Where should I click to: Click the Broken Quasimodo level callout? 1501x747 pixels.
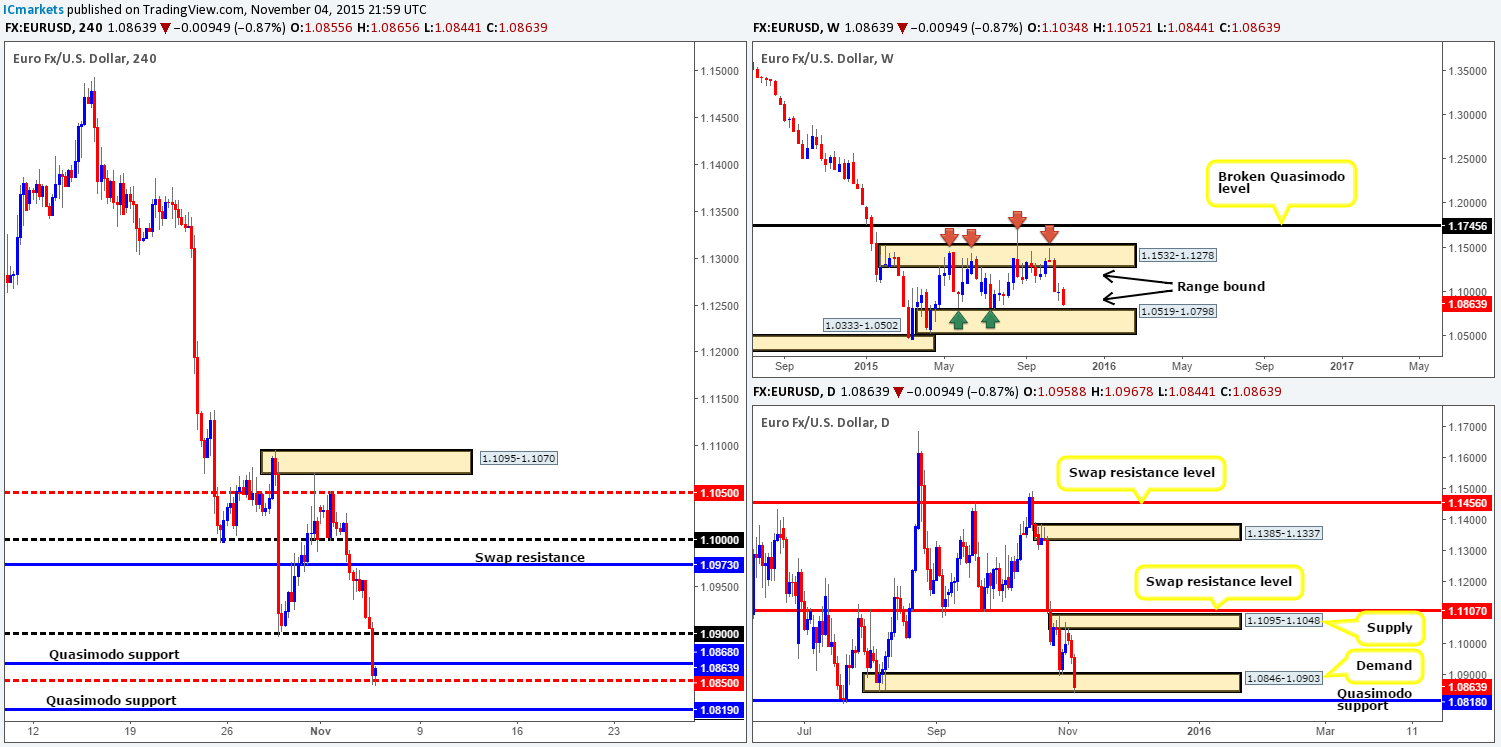click(1283, 182)
